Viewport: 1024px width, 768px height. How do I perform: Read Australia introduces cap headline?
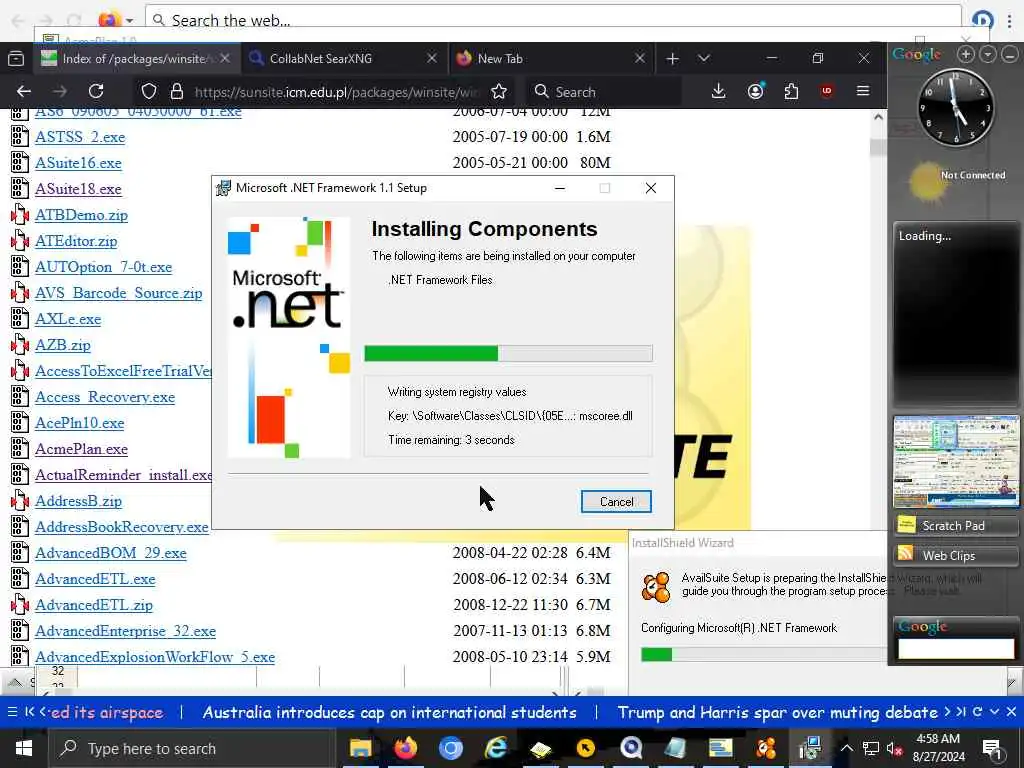pos(389,712)
